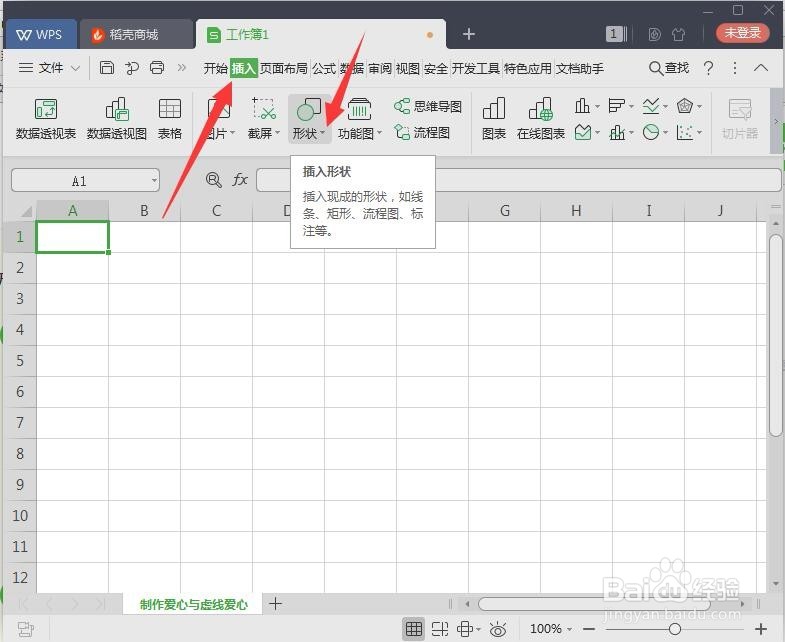Expand the 形状 dropdown arrow
Image resolution: width=785 pixels, height=642 pixels.
tap(322, 133)
